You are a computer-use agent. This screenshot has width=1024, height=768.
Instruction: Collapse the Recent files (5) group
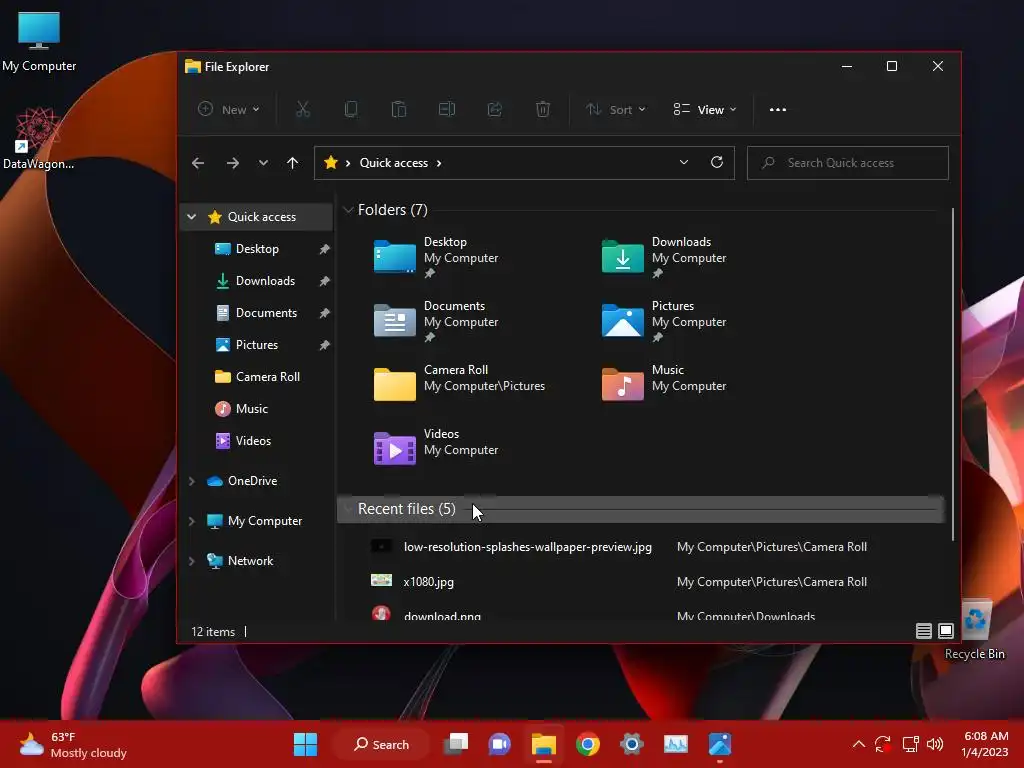(349, 509)
